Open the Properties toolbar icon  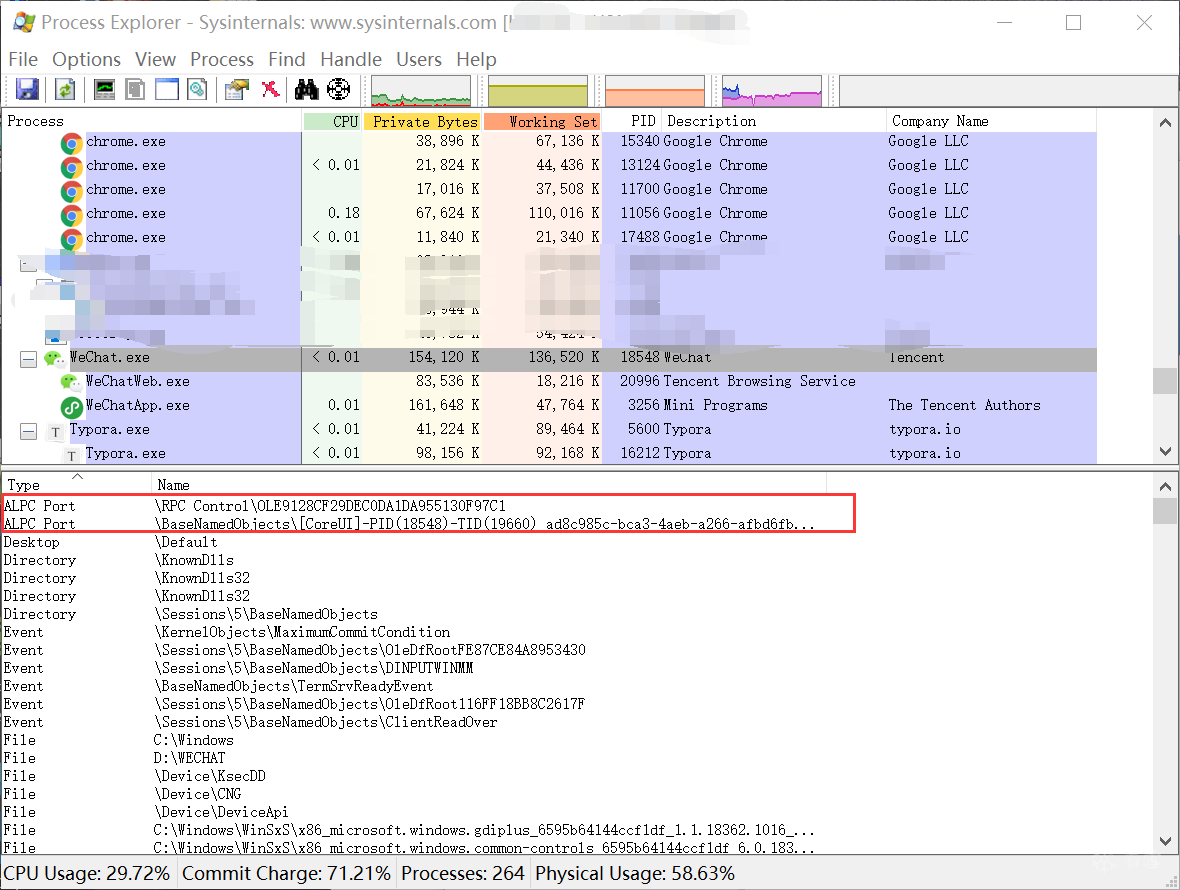(236, 90)
